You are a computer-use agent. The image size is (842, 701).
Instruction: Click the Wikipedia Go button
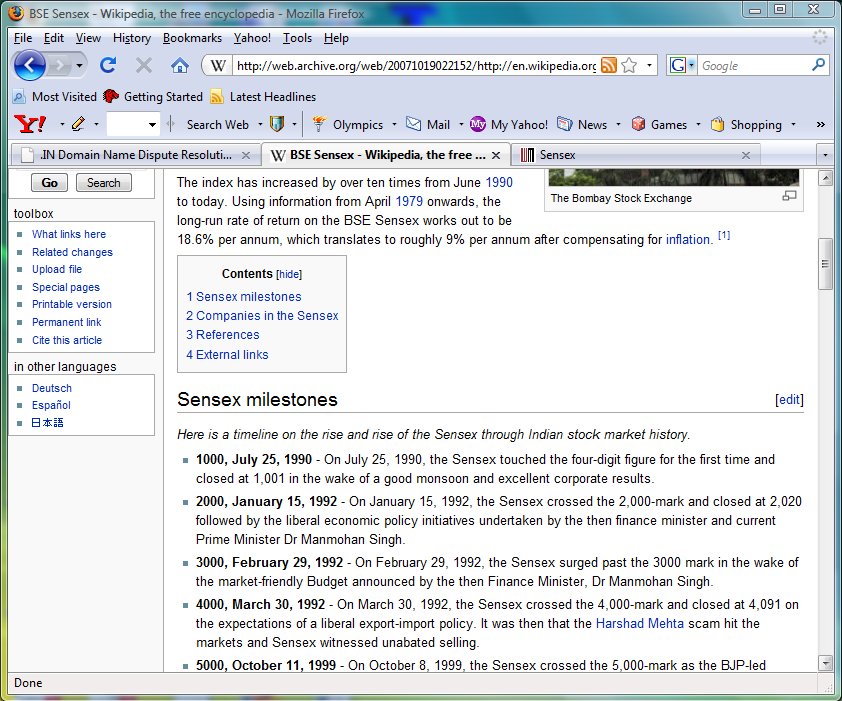point(49,183)
